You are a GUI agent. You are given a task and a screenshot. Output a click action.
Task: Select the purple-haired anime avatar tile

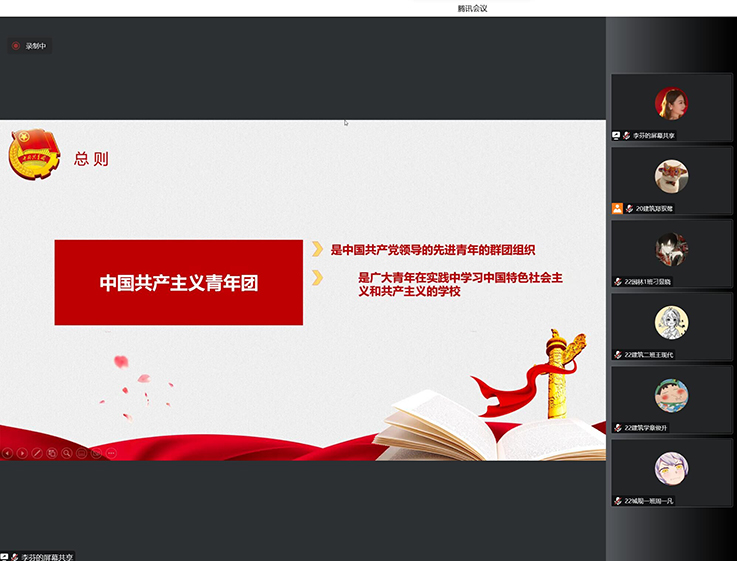tap(671, 468)
